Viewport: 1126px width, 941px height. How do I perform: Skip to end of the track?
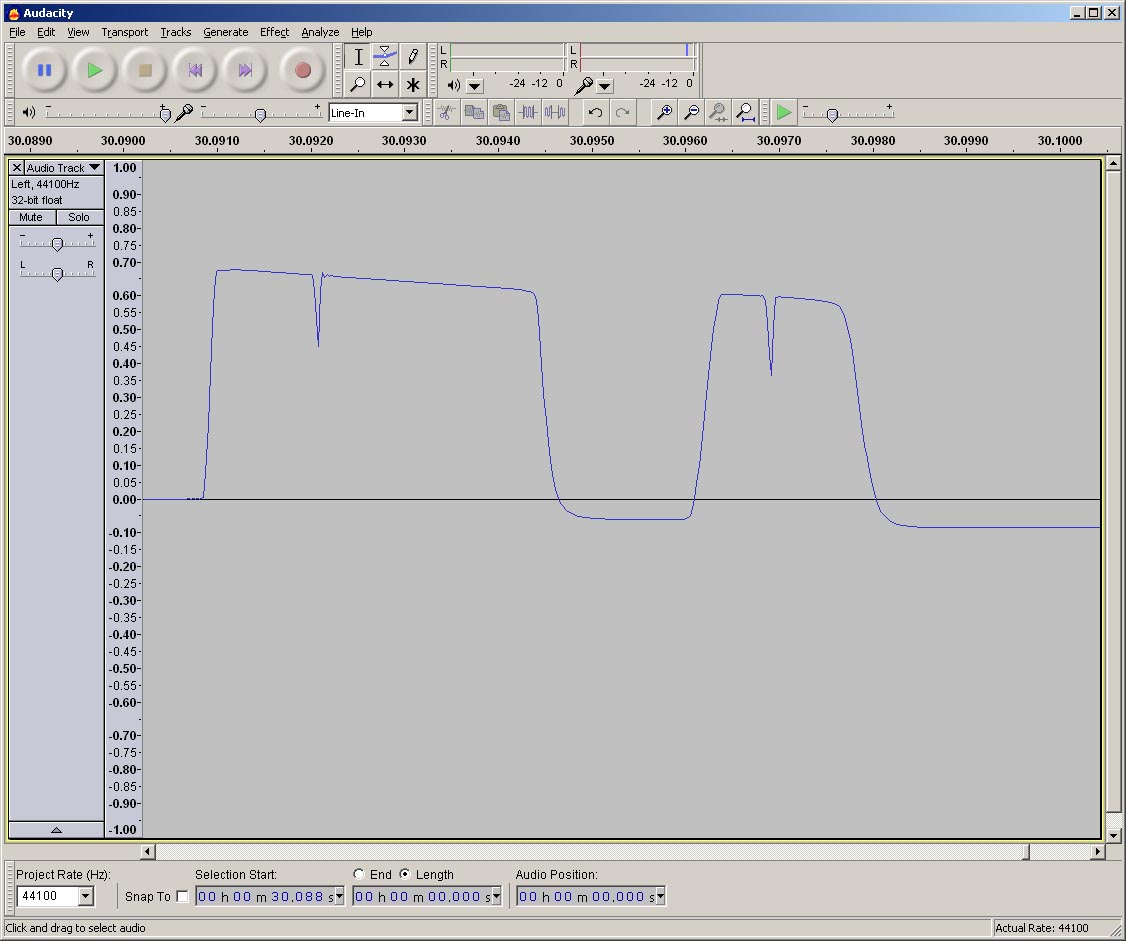tap(246, 70)
